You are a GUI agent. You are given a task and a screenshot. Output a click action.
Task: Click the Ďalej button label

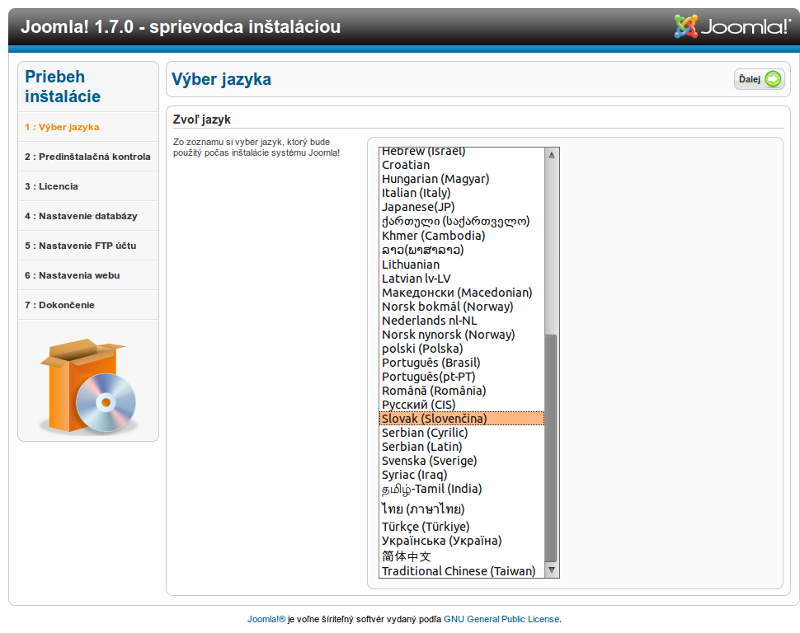(749, 79)
